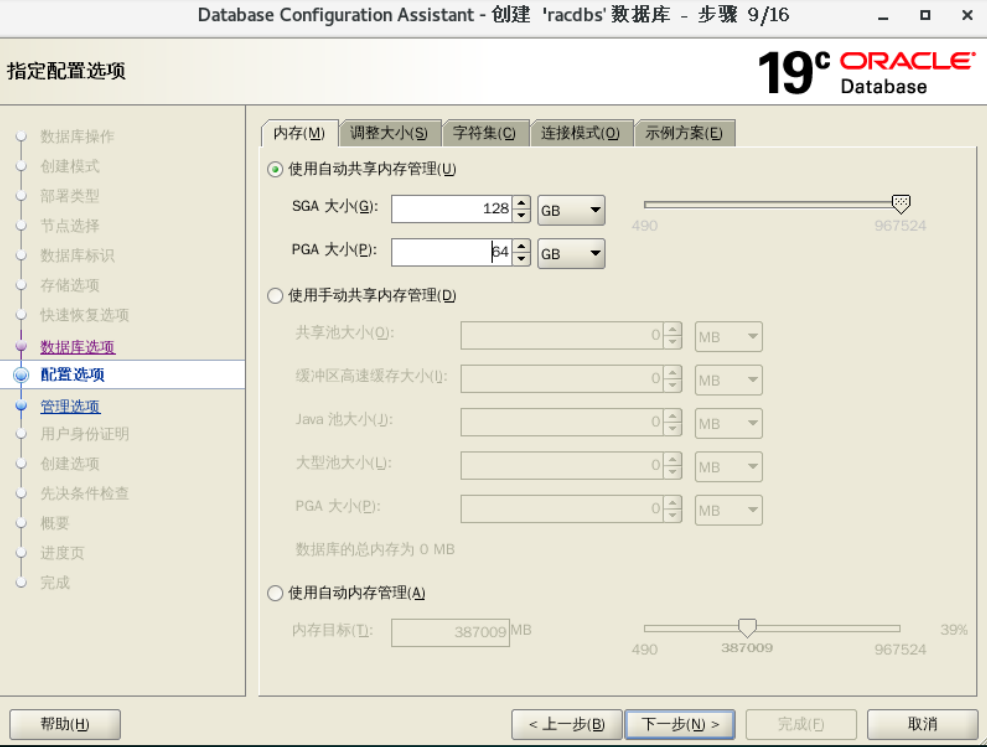The height and width of the screenshot is (747, 987).
Task: Increase SGA size with the up arrow
Action: tap(521, 203)
